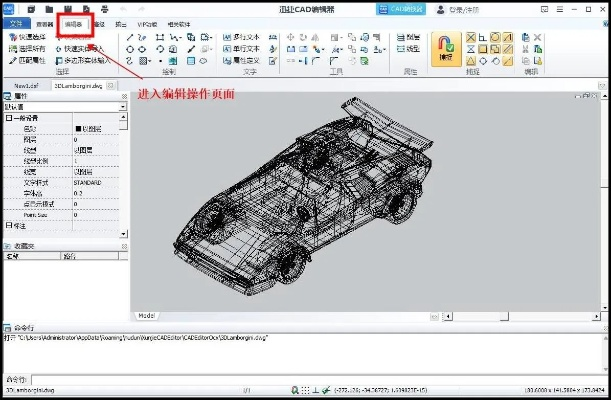Click the 图层 (Layer) tool in ribbon
This screenshot has width=611, height=400.
pyautogui.click(x=409, y=36)
